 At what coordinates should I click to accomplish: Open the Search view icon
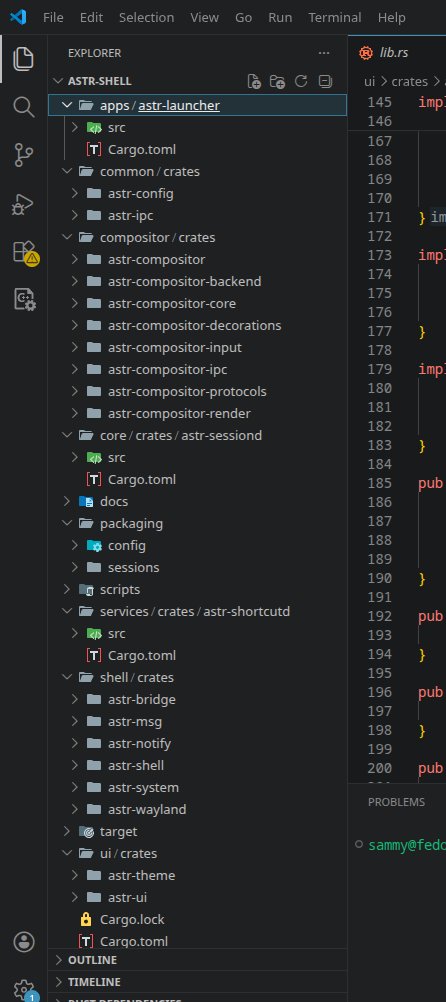24,107
